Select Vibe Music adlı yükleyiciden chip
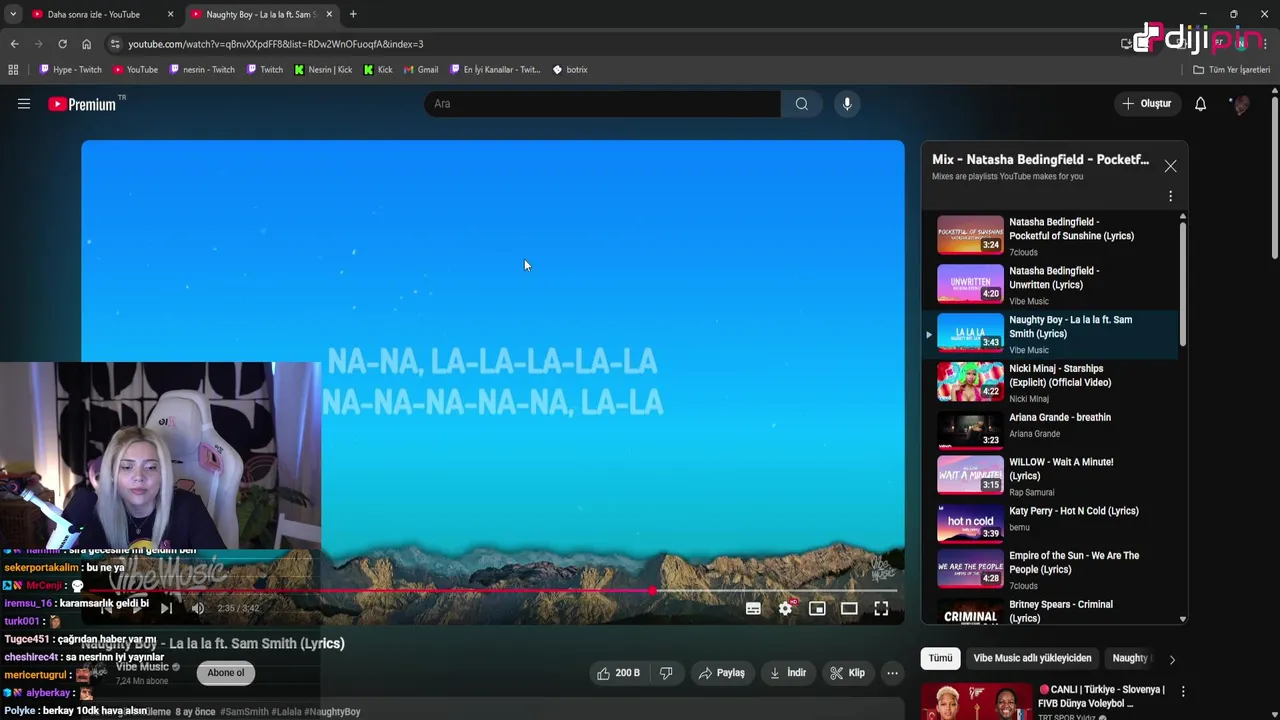 click(x=1032, y=658)
